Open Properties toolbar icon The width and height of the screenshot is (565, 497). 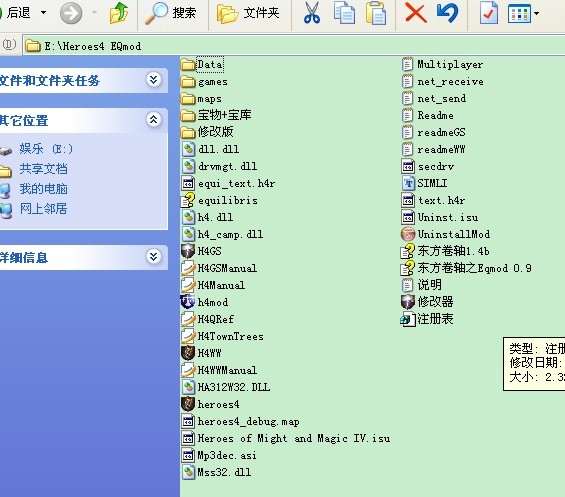click(x=489, y=13)
